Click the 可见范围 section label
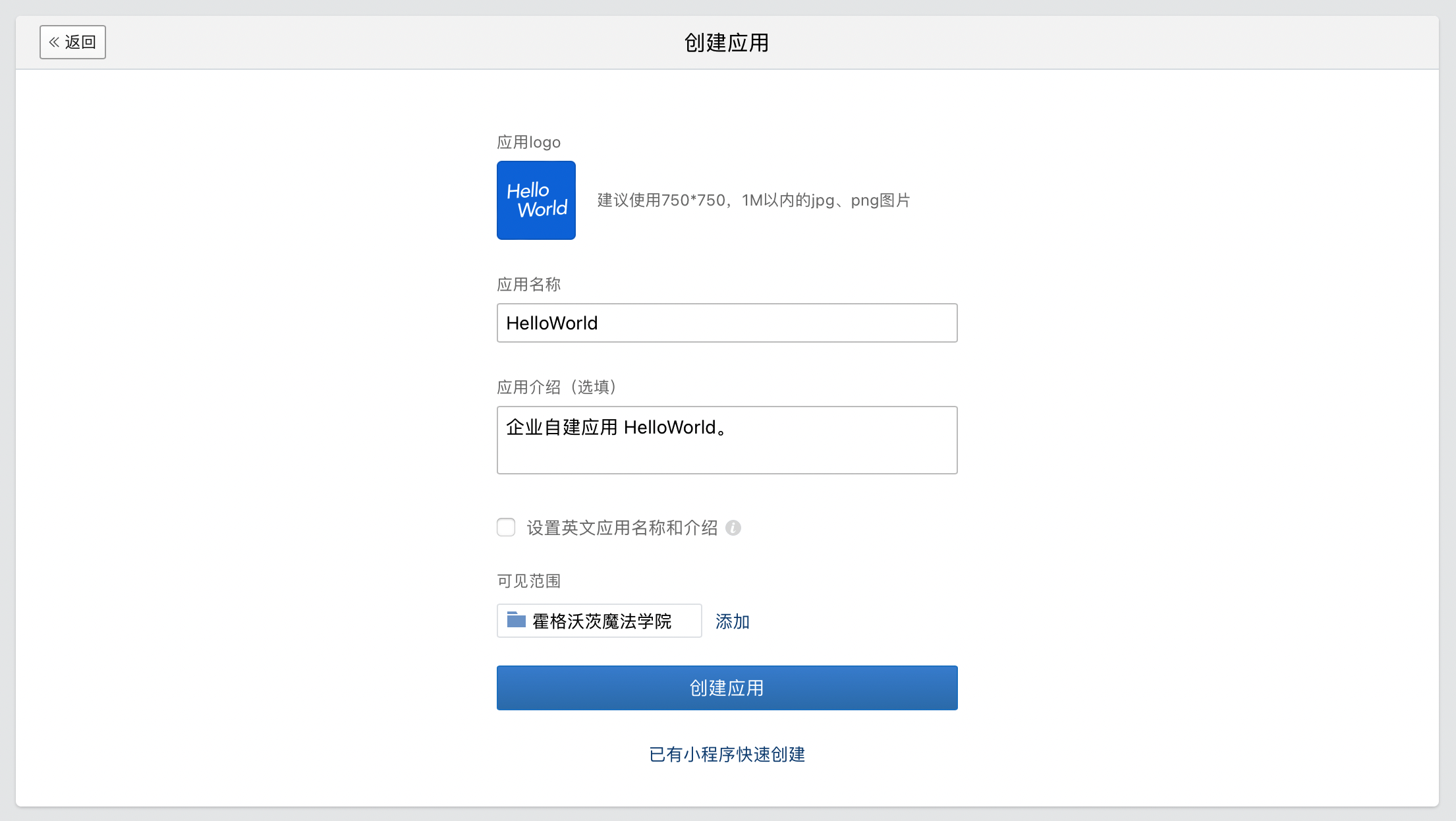The width and height of the screenshot is (1456, 821). (528, 581)
